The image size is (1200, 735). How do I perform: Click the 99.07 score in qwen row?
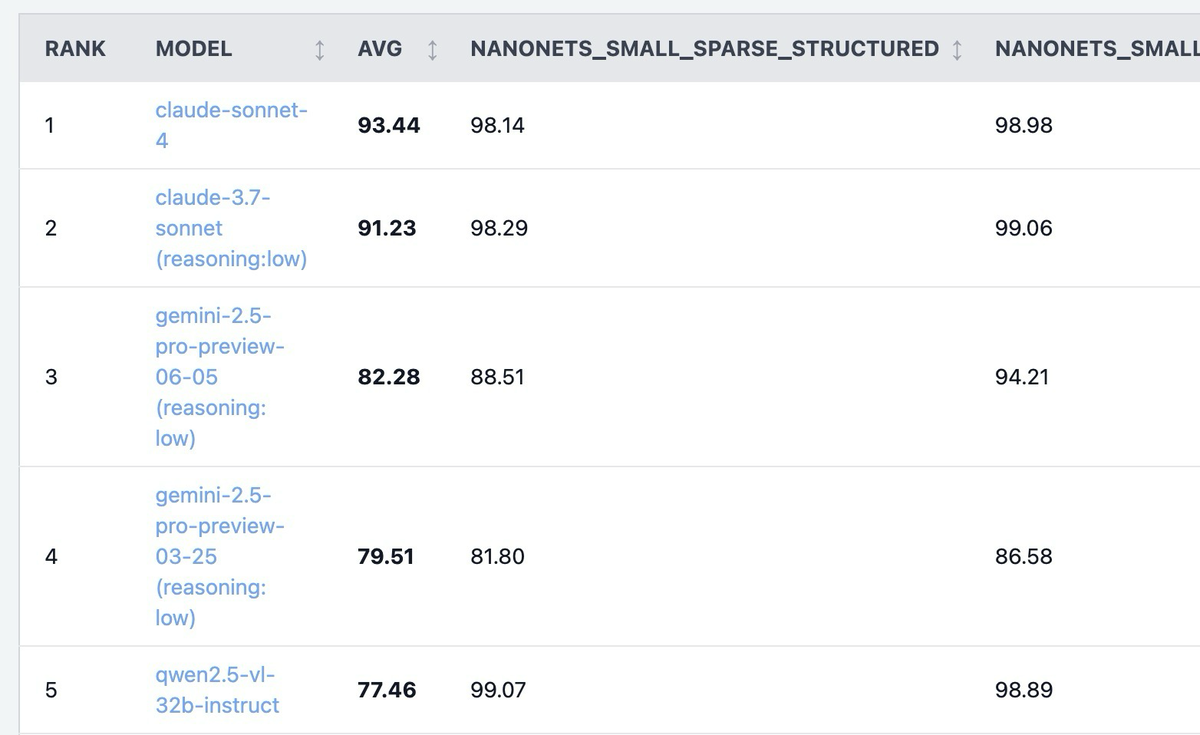pyautogui.click(x=498, y=690)
